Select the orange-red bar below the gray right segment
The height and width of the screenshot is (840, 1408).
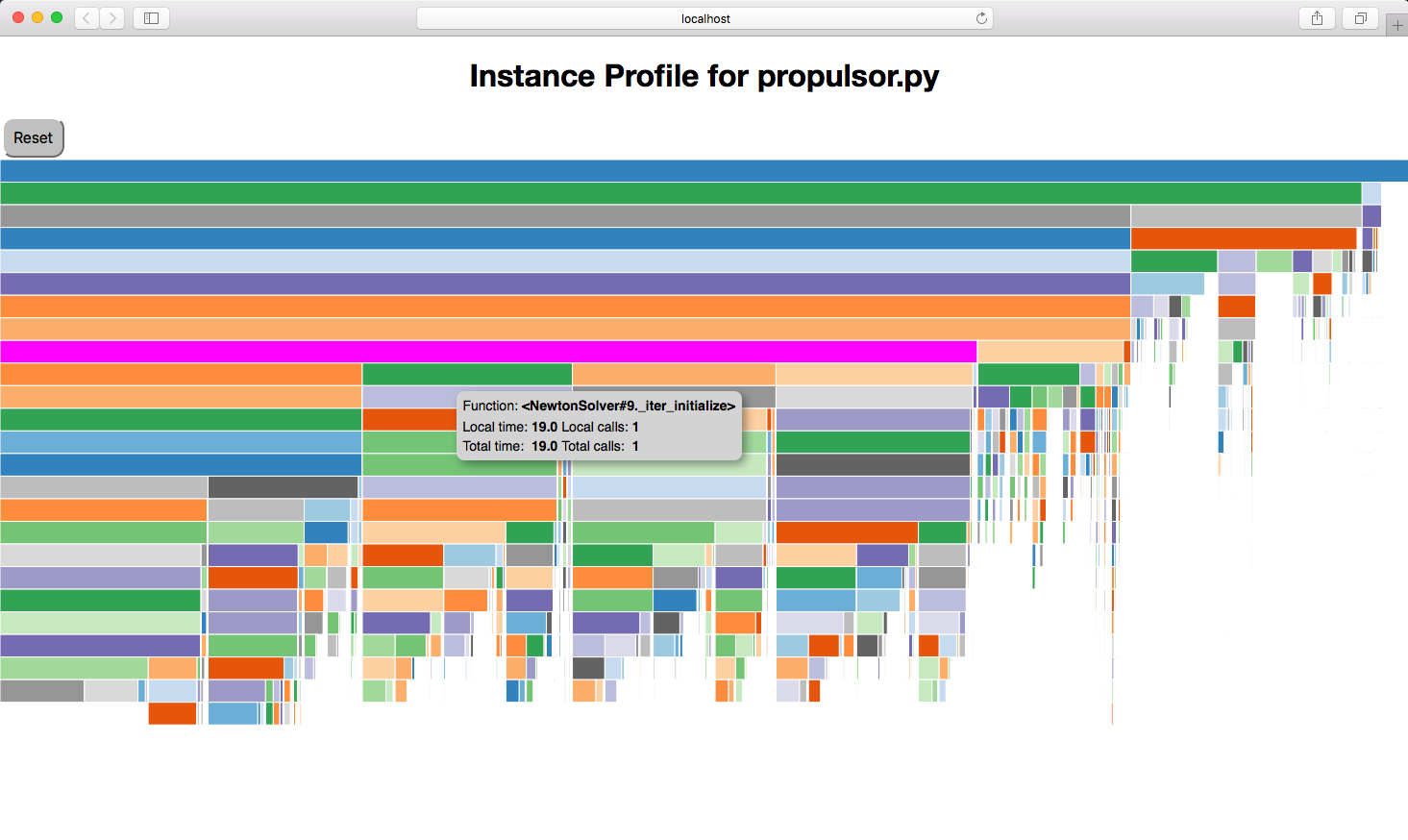click(x=1244, y=238)
